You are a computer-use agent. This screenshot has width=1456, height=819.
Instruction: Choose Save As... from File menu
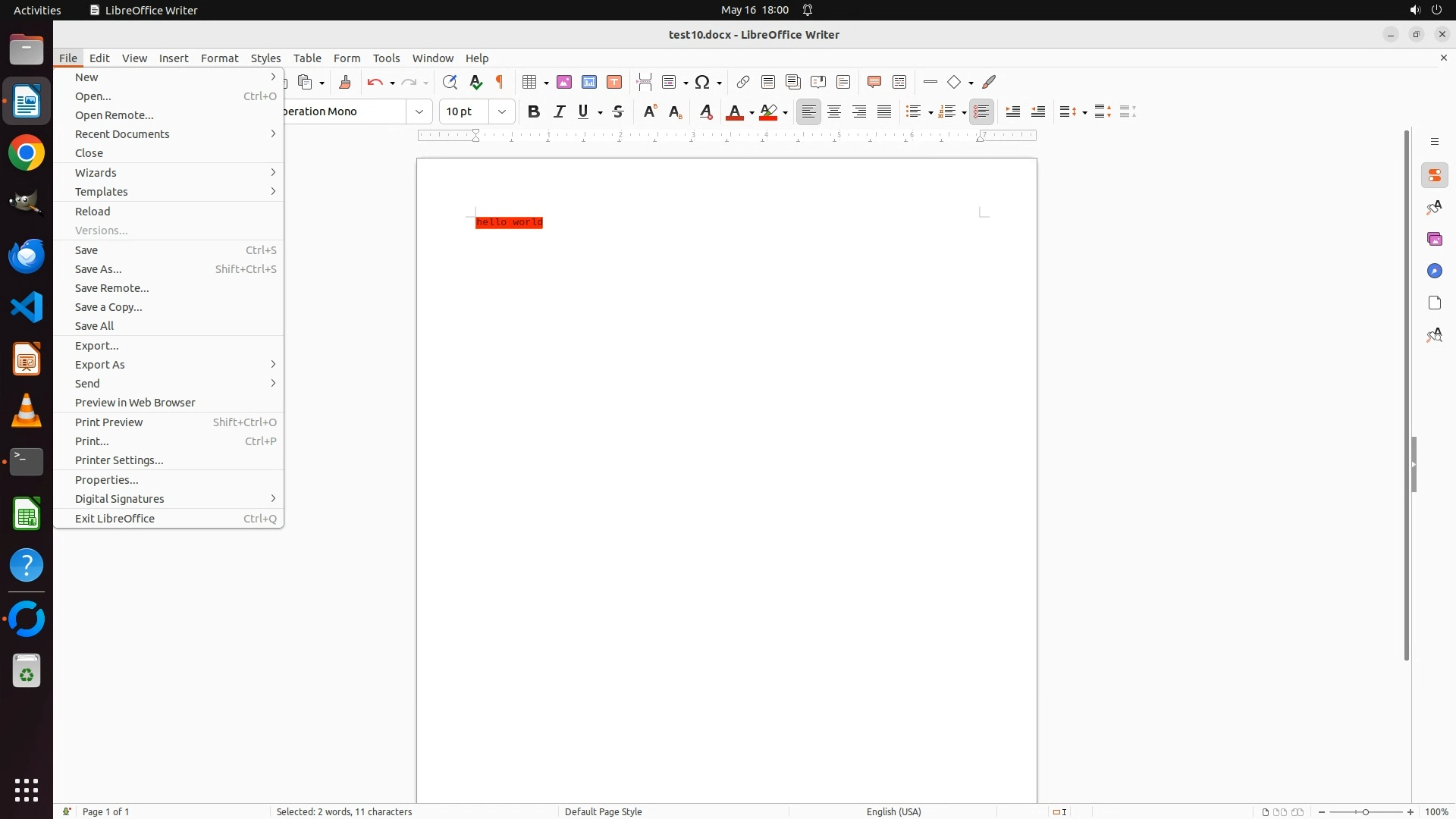tap(99, 269)
